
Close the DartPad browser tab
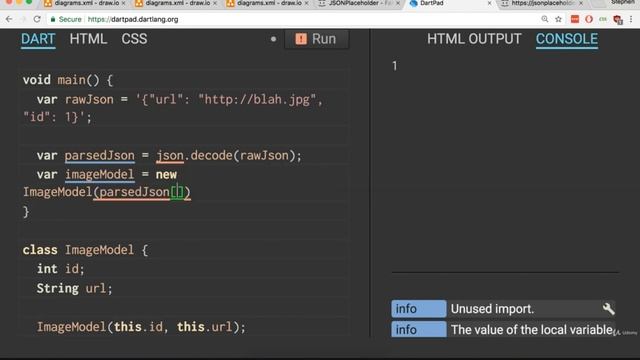[x=489, y=3]
